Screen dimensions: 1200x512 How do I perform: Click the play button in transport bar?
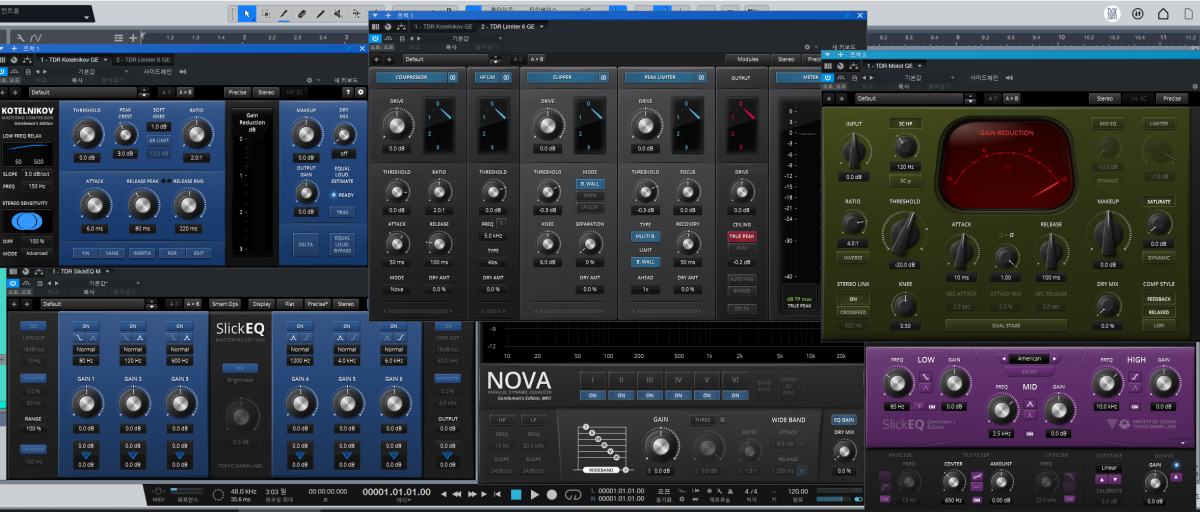pos(535,494)
